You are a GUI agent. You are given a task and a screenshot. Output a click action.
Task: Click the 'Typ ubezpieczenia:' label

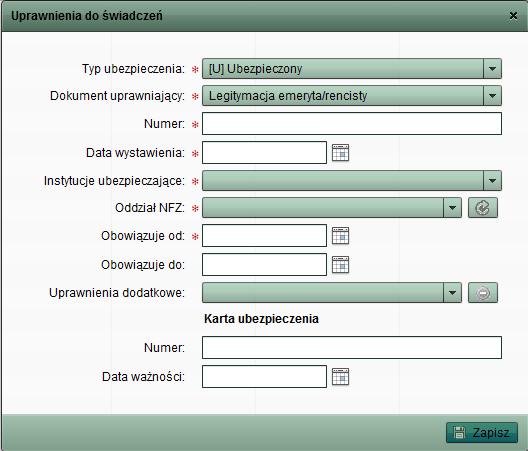133,69
